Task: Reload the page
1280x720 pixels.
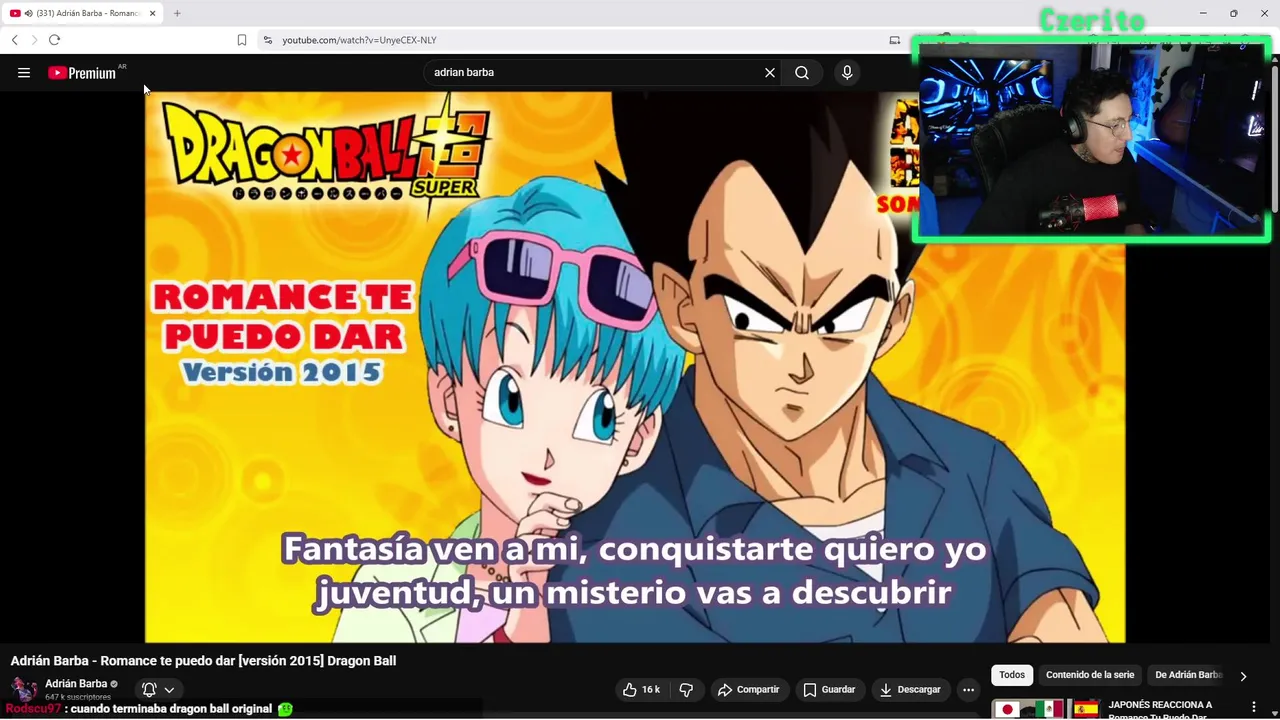Action: (x=55, y=40)
